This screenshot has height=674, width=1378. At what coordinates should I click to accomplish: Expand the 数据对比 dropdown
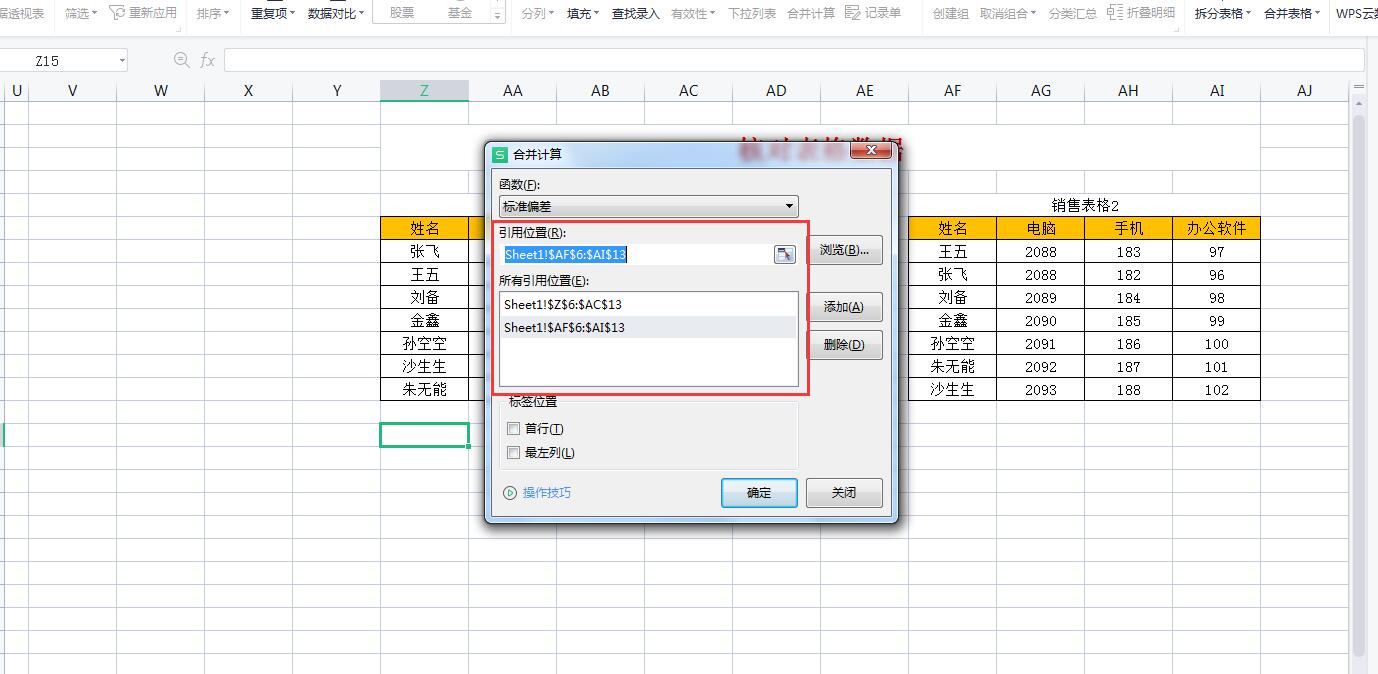(x=336, y=13)
